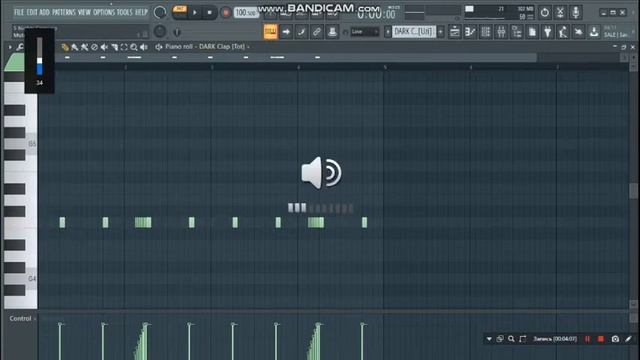The image size is (640, 360).
Task: Stop the Bandicam recording red square
Action: [x=601, y=339]
